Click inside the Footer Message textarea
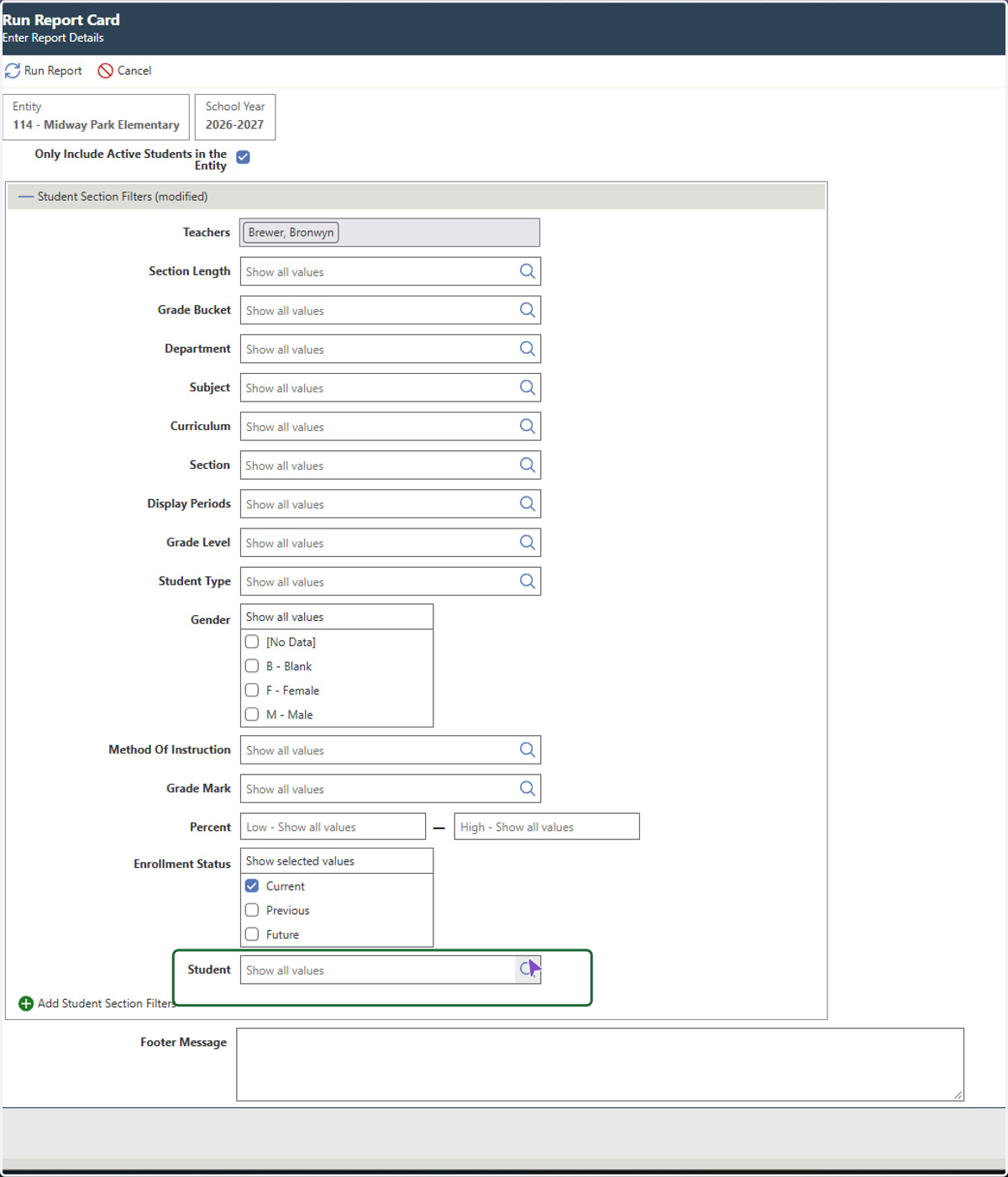This screenshot has width=1008, height=1177. (600, 1064)
